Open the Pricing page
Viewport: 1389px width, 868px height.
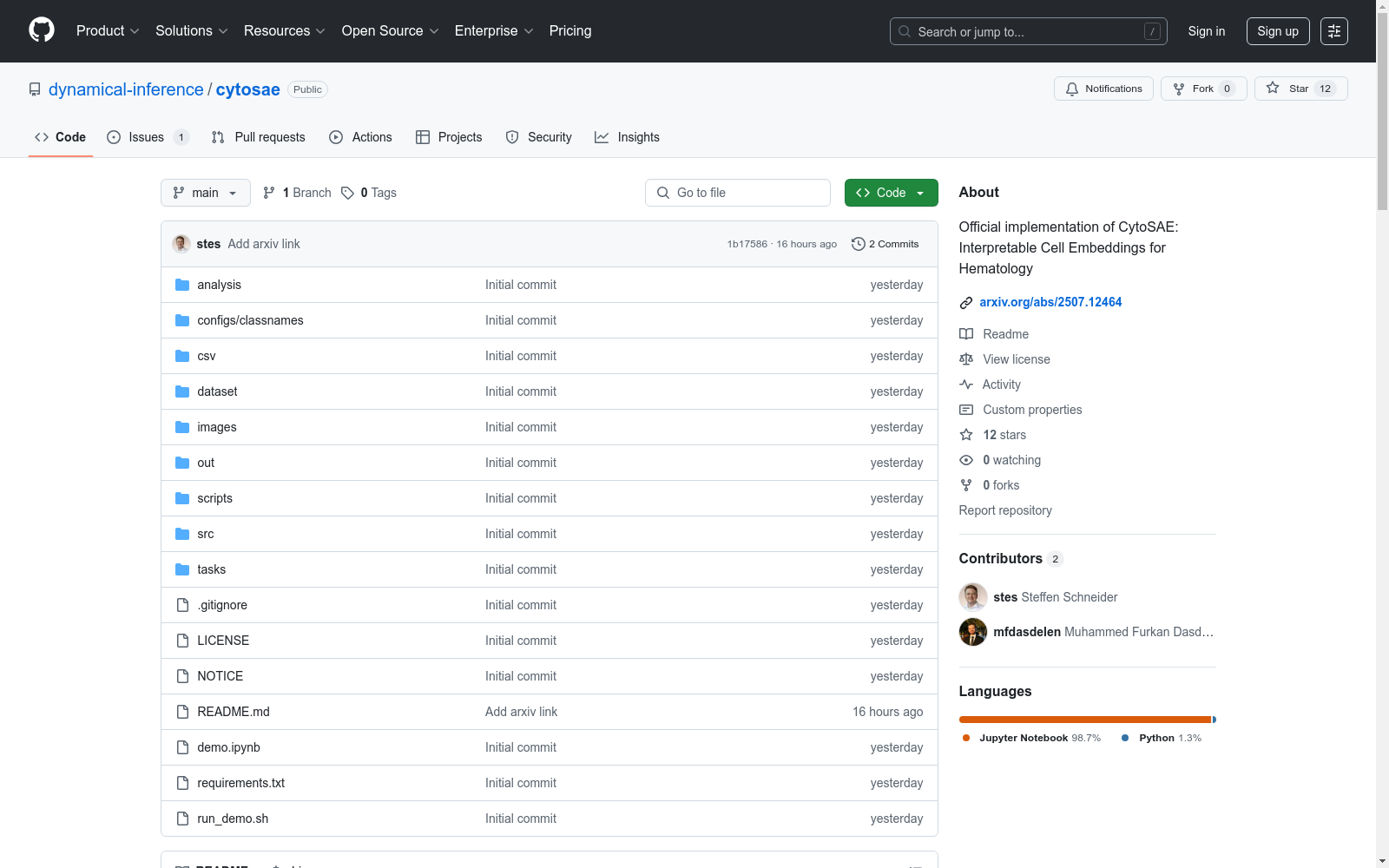tap(570, 31)
